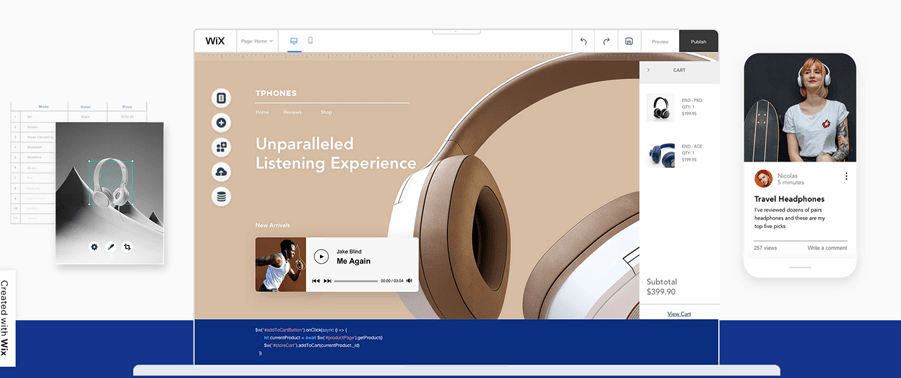
Task: Collapse the Cart panel chevron
Action: coord(648,70)
